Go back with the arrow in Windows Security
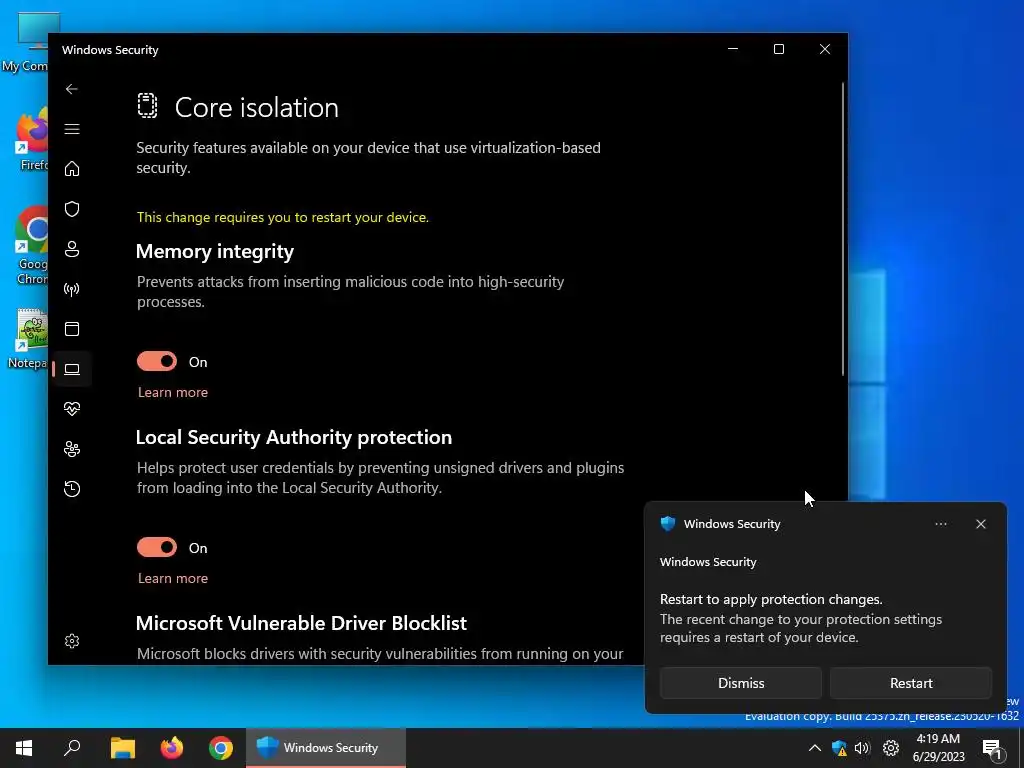The width and height of the screenshot is (1024, 768). pyautogui.click(x=72, y=89)
